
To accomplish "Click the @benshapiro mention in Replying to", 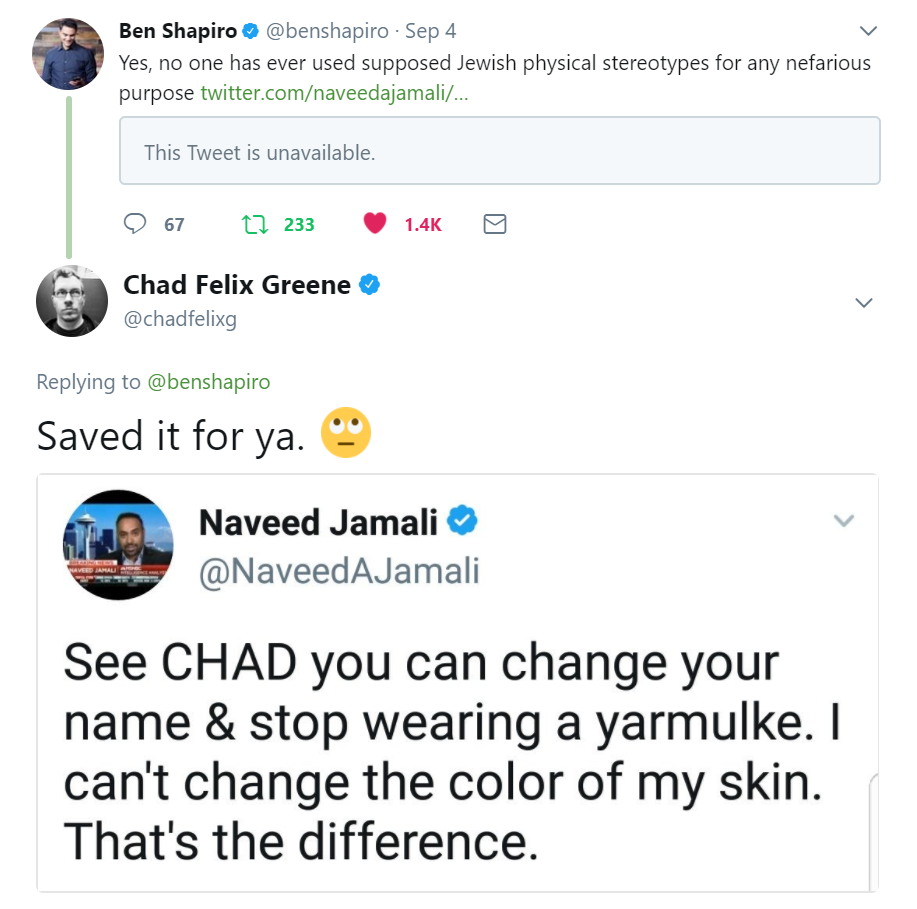I will coord(208,381).
